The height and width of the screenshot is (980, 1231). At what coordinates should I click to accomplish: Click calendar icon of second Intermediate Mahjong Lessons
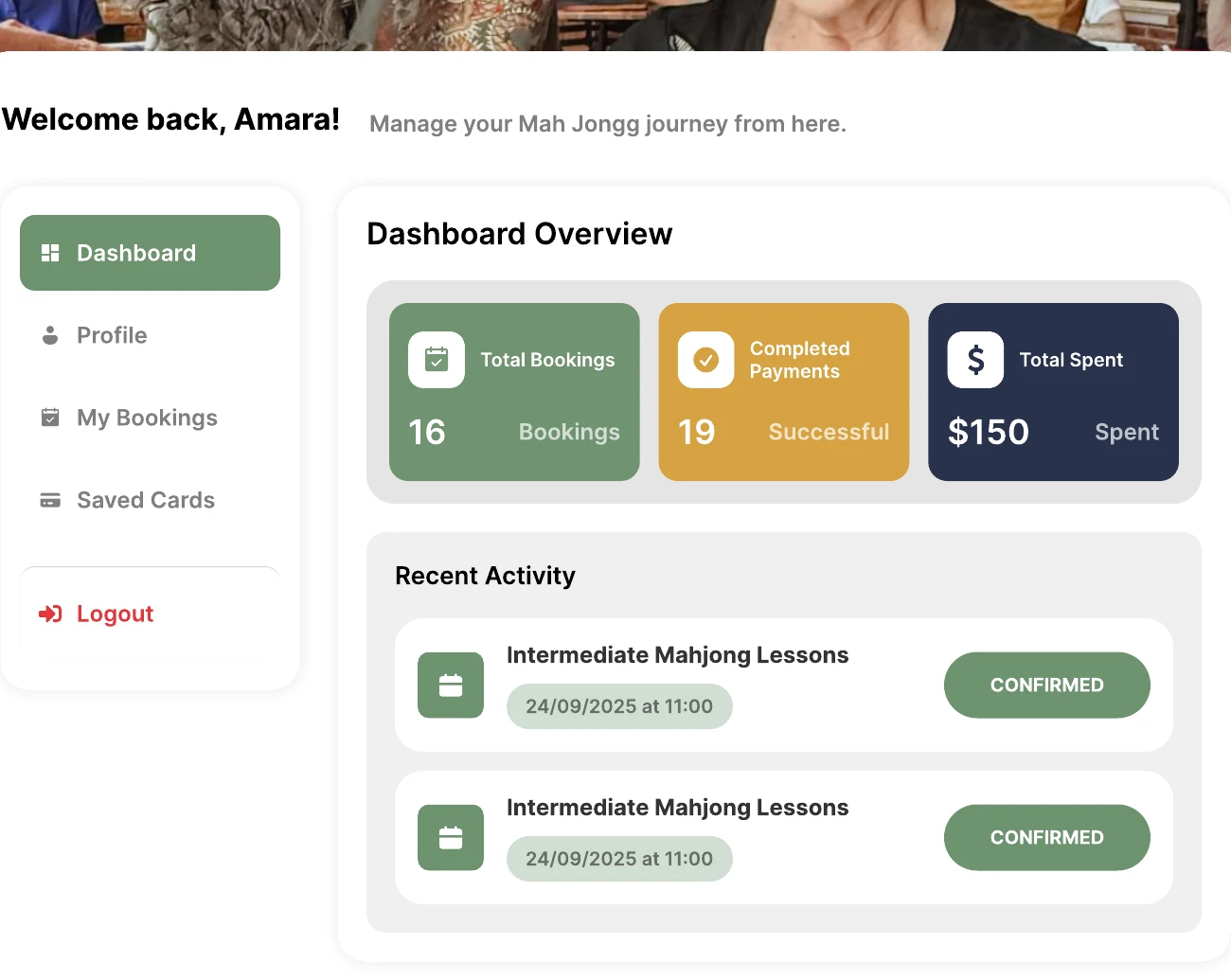[x=451, y=838]
